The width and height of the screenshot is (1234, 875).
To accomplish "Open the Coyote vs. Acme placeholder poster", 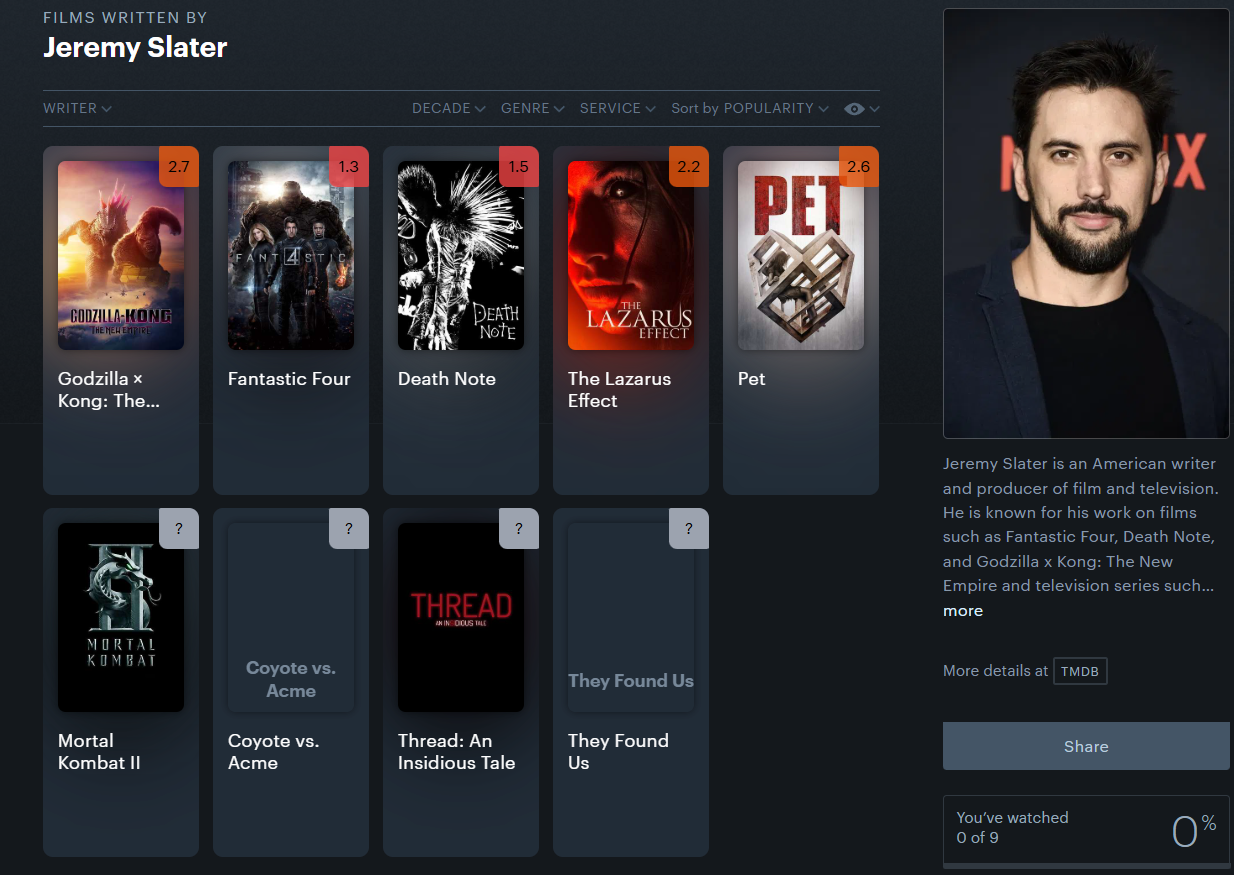I will tap(291, 618).
